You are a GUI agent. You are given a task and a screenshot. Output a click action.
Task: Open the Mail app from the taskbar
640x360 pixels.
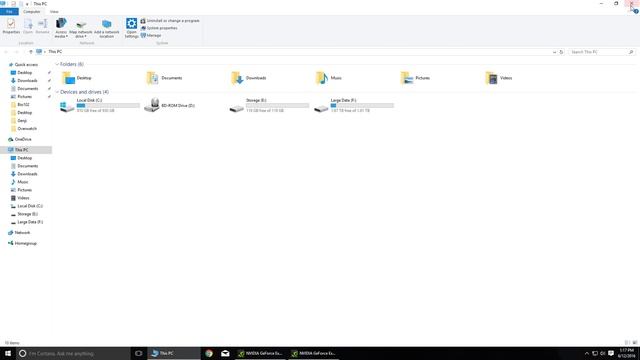[225, 353]
